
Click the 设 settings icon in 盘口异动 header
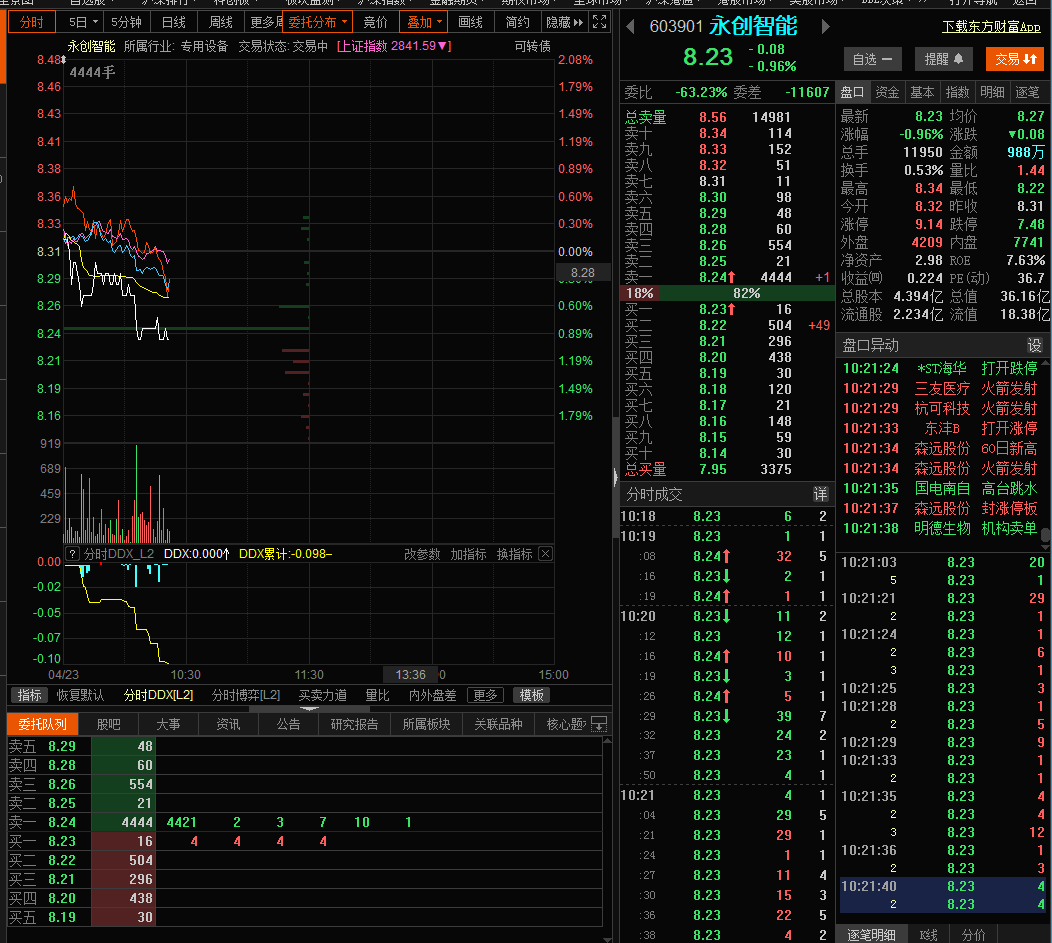coord(1034,345)
